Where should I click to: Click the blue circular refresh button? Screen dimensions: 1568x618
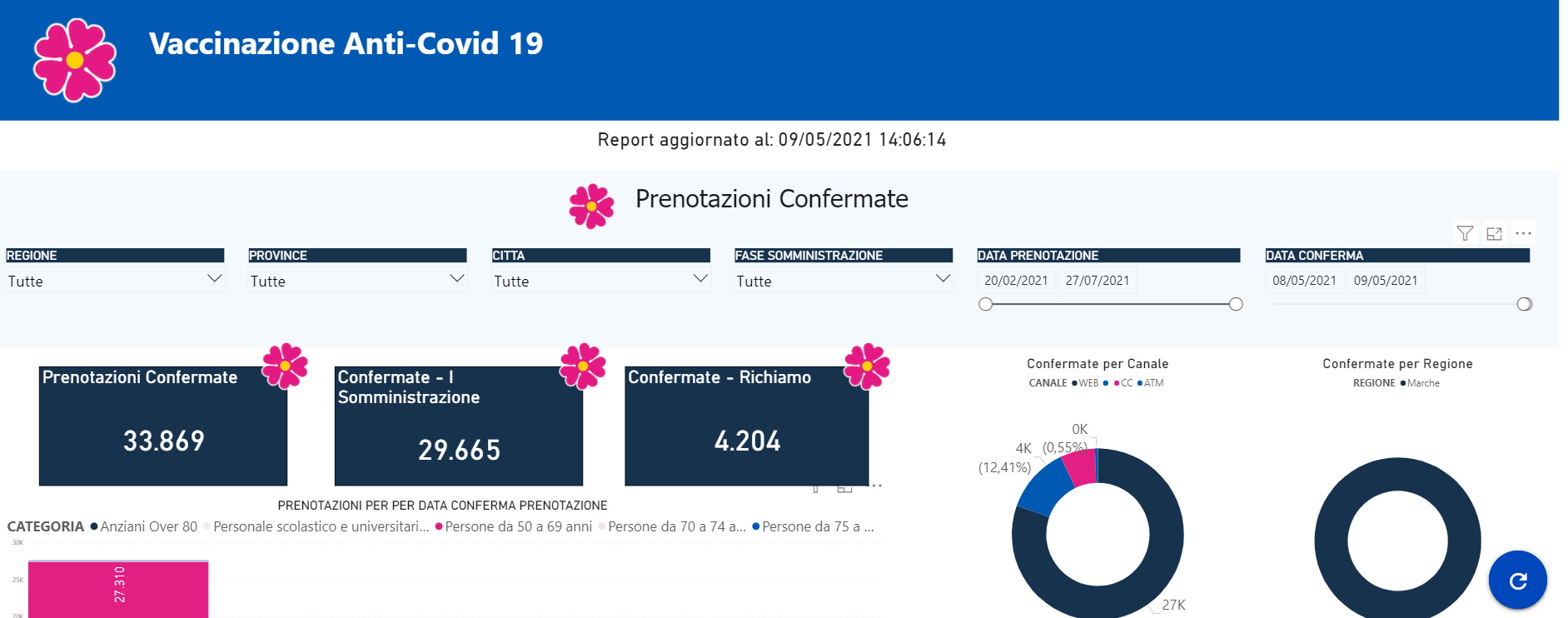1517,581
